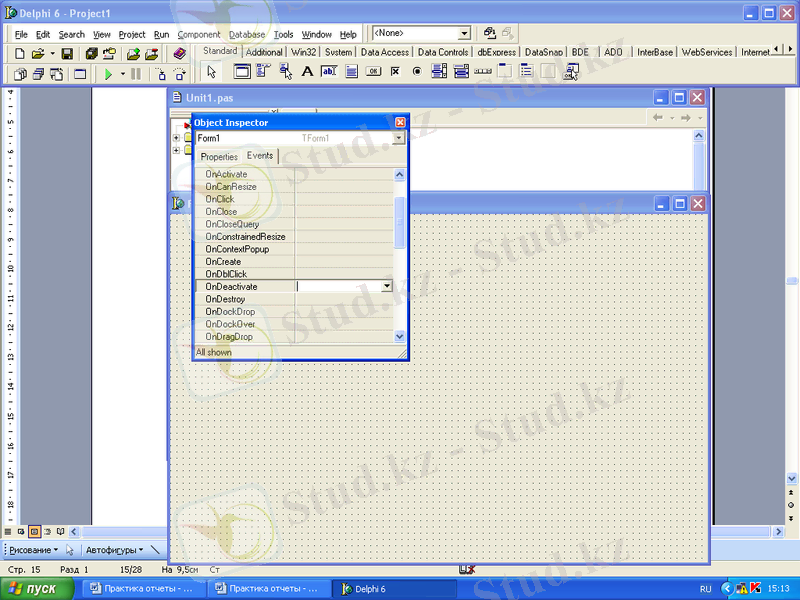This screenshot has width=800, height=600.
Task: Open the dropdown arrow beside Run icon
Action: click(x=123, y=74)
